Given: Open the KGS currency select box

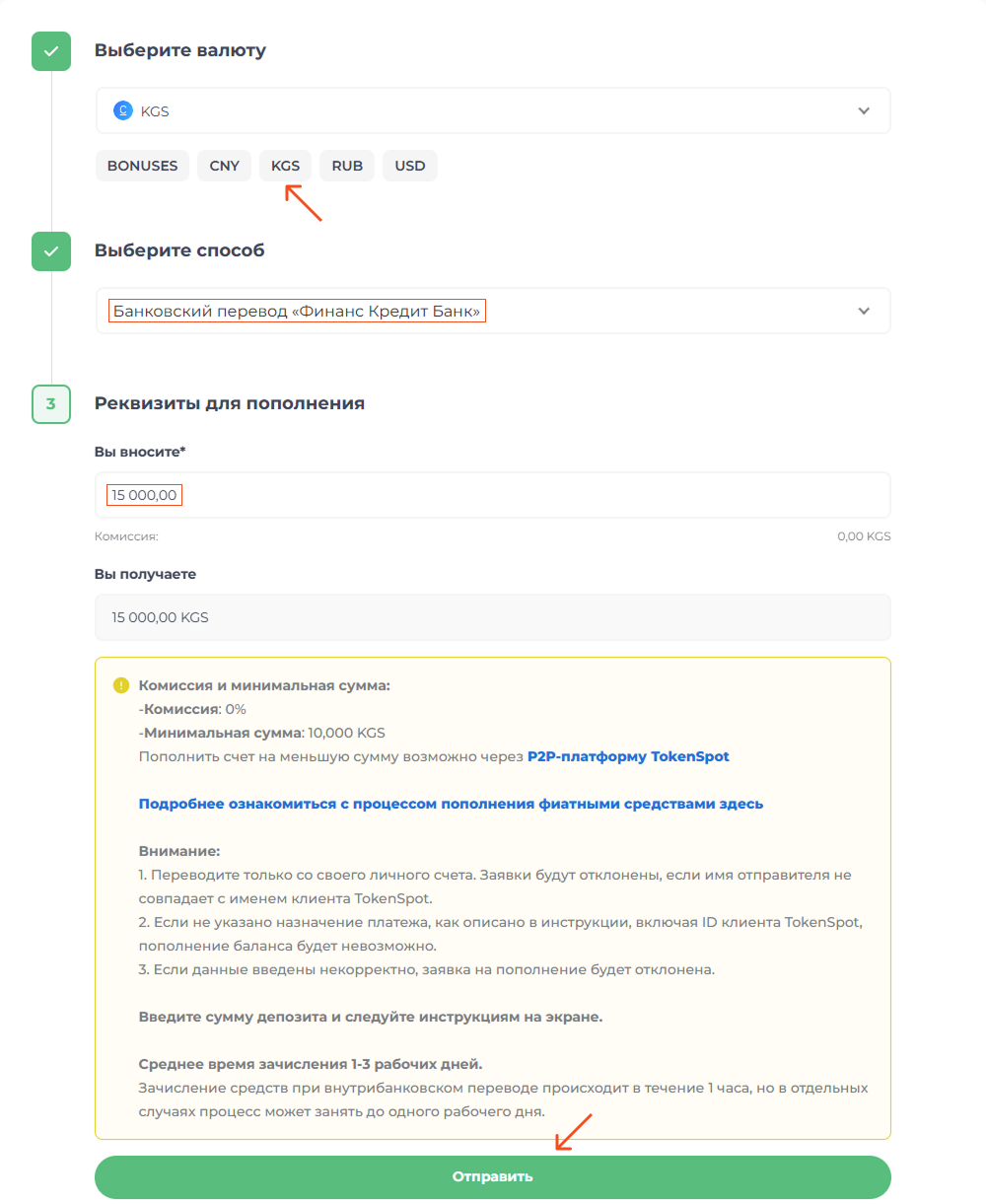Looking at the screenshot, I should click(x=493, y=110).
